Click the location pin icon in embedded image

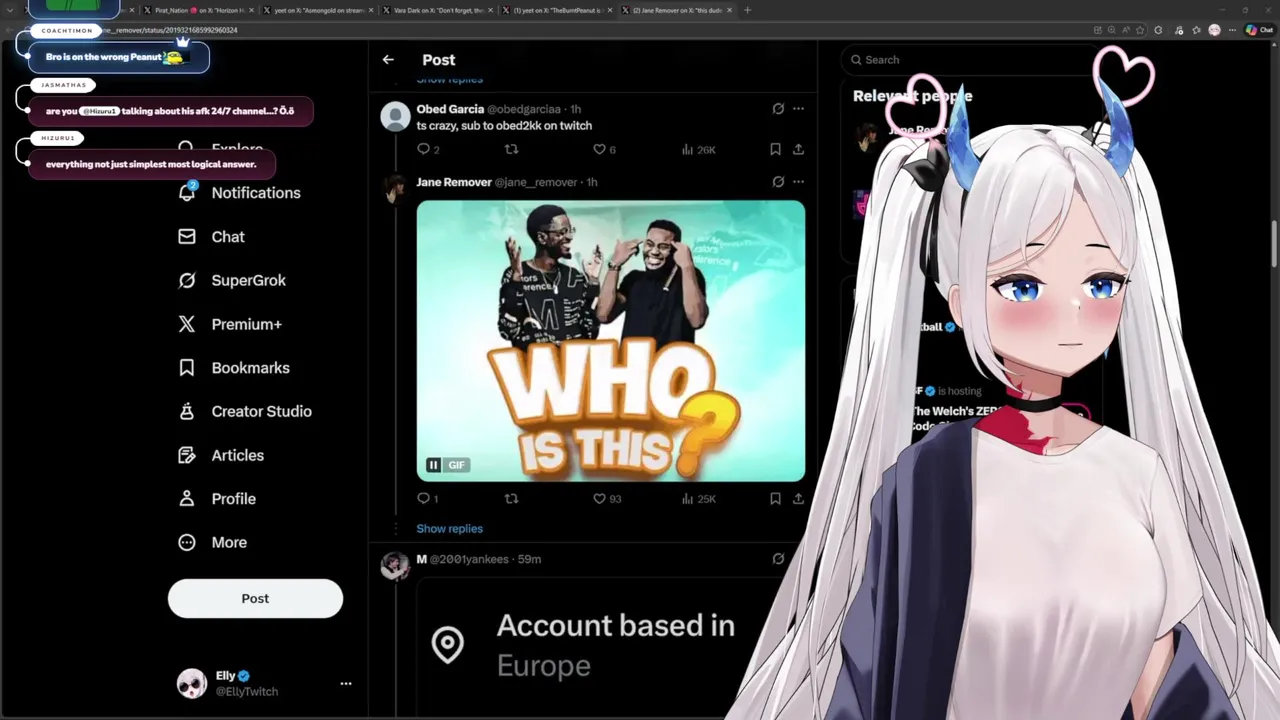(447, 644)
